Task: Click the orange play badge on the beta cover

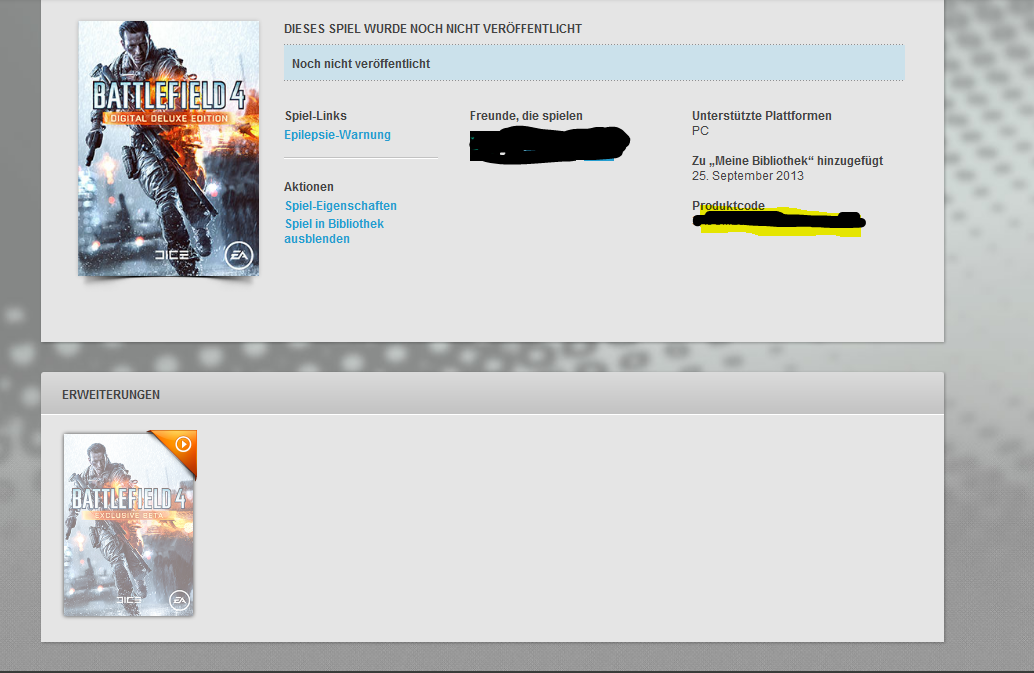Action: click(183, 444)
